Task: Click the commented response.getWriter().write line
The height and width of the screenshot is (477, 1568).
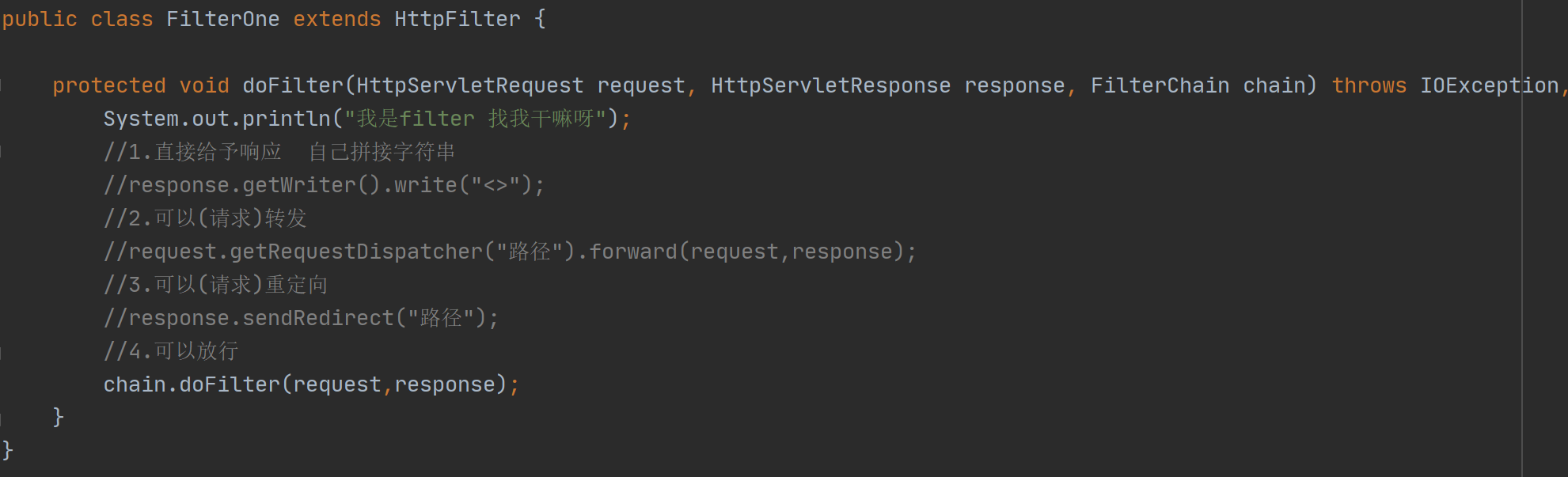Action: pyautogui.click(x=325, y=185)
